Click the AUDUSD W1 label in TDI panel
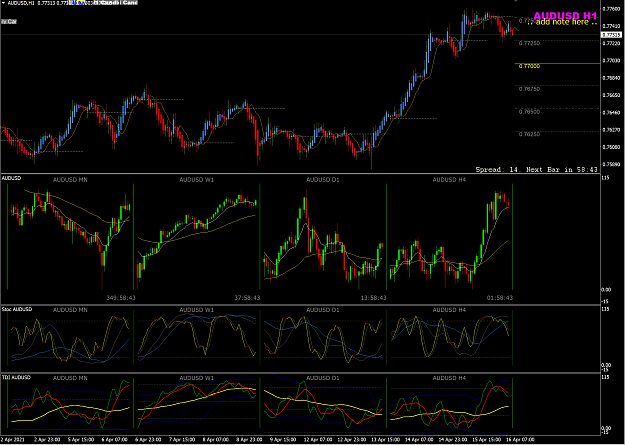This screenshot has width=625, height=445. click(x=197, y=378)
